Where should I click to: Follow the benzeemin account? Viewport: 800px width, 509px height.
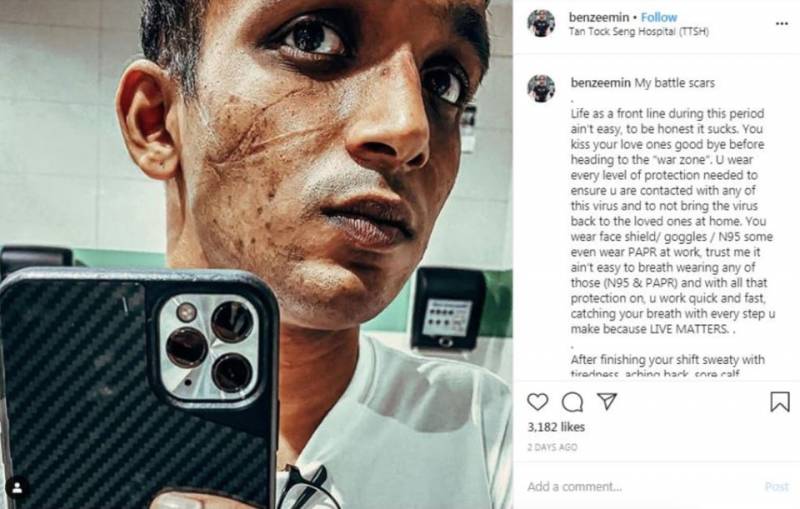click(x=659, y=17)
